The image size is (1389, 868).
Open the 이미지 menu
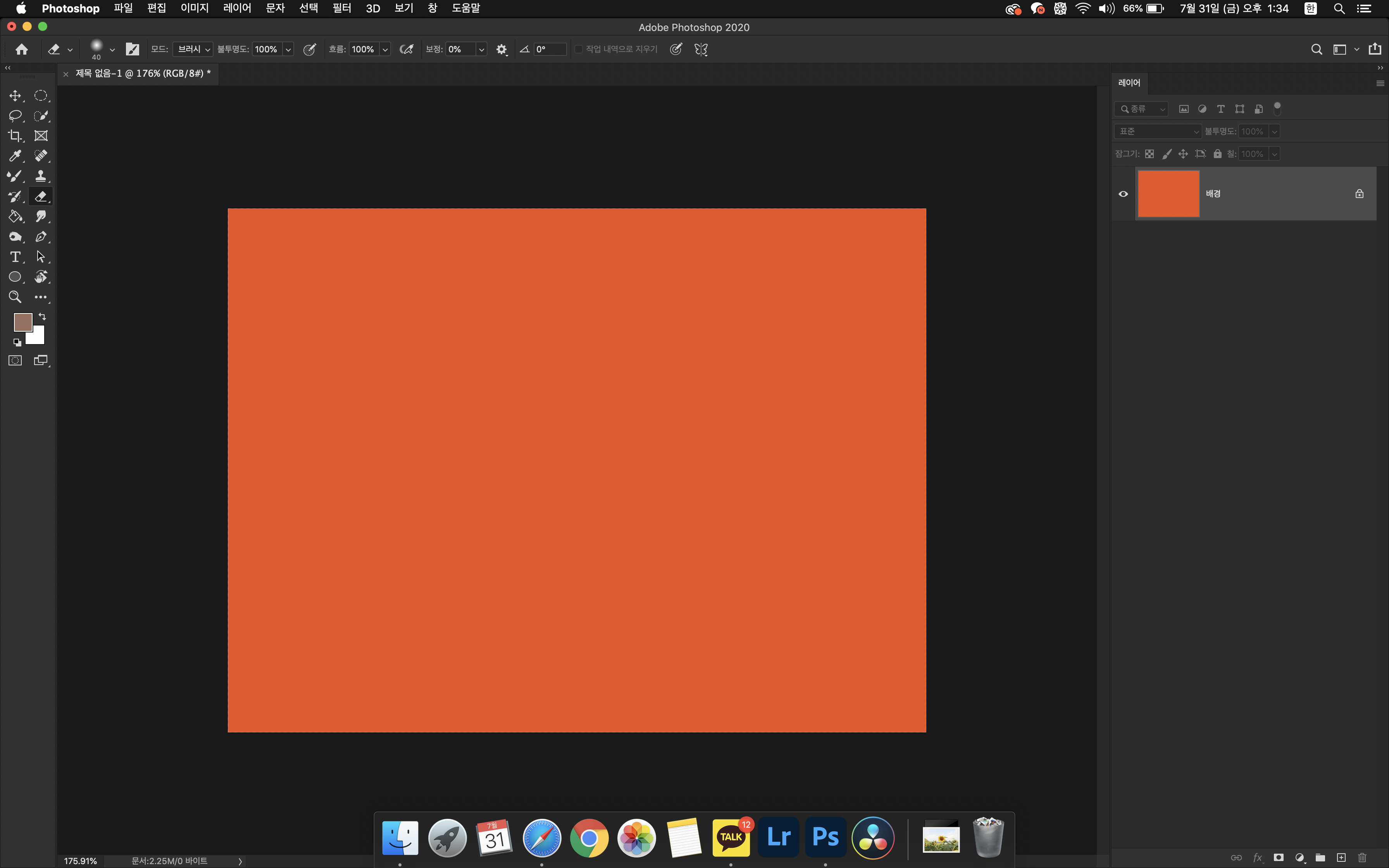194,8
